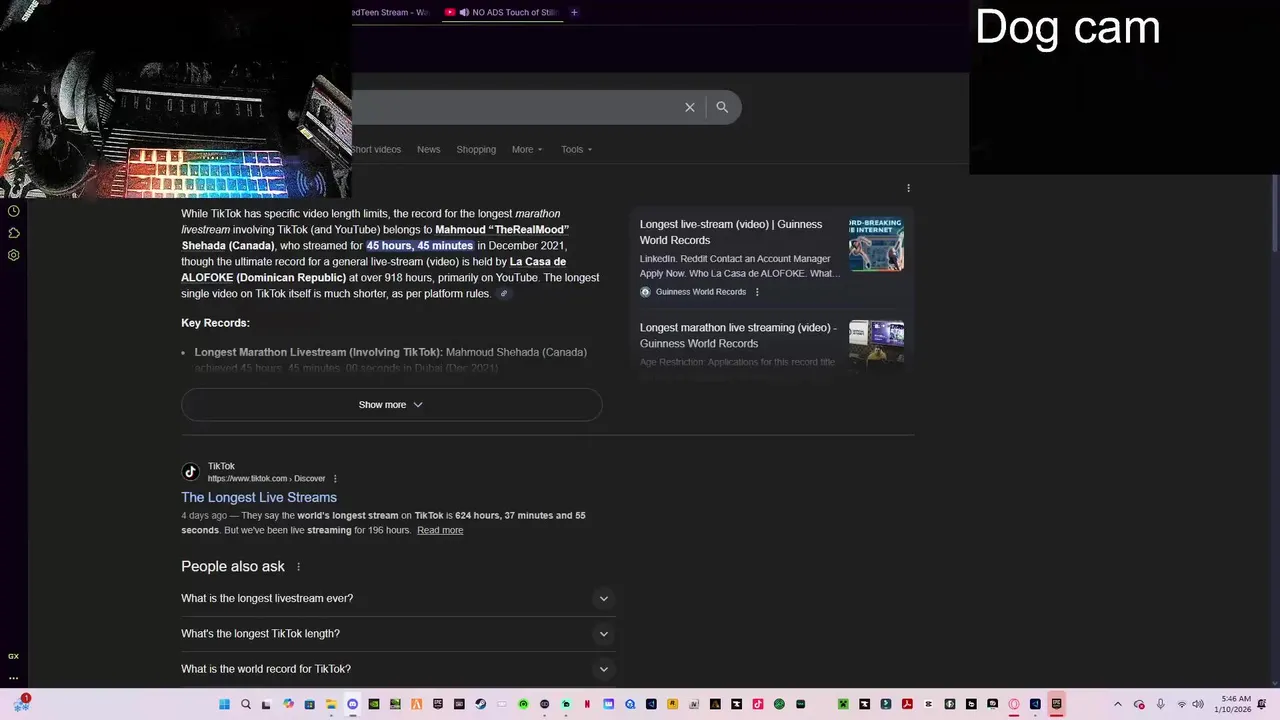Open Minecraft creeper icon in the taskbar

click(843, 704)
